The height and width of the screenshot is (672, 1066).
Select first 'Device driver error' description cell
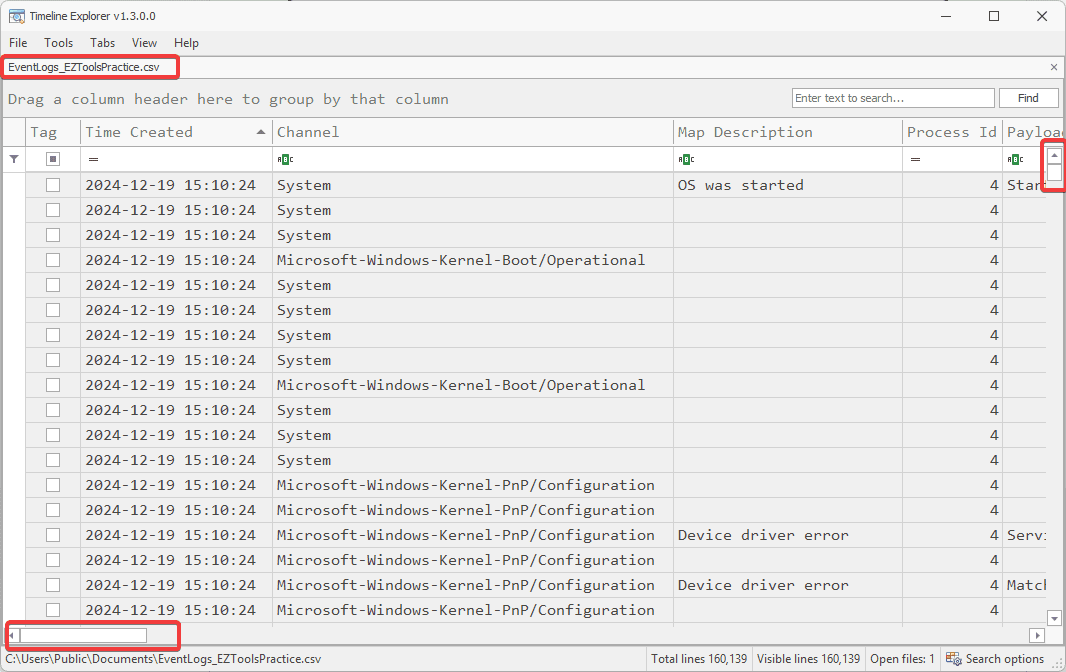787,535
